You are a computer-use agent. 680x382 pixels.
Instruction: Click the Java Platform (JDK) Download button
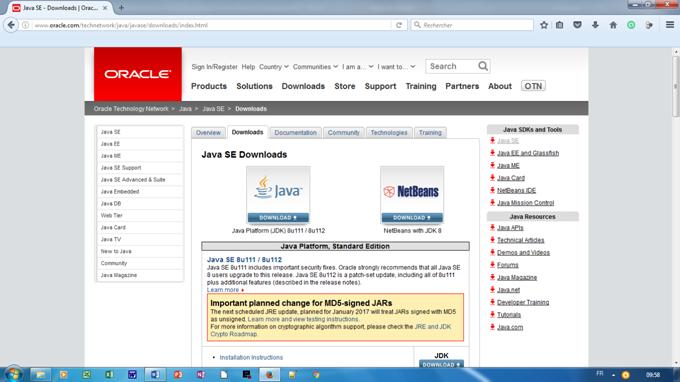click(x=278, y=218)
